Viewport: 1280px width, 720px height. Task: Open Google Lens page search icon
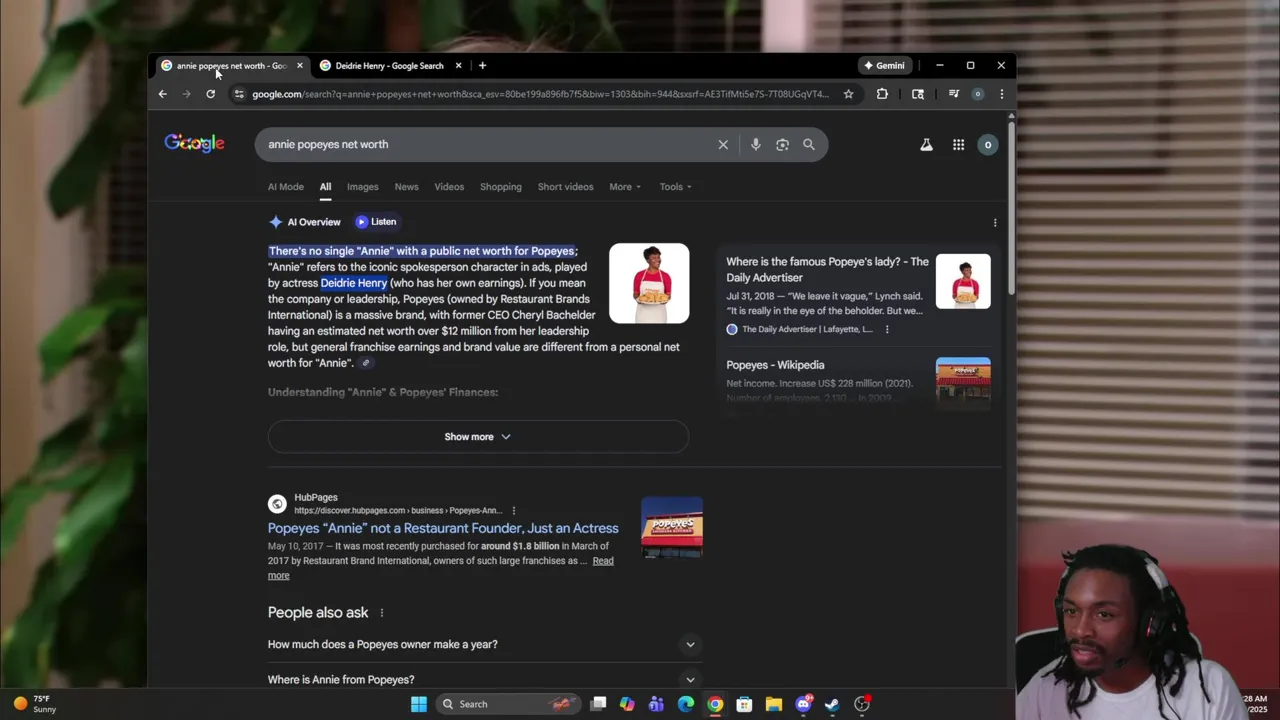918,94
